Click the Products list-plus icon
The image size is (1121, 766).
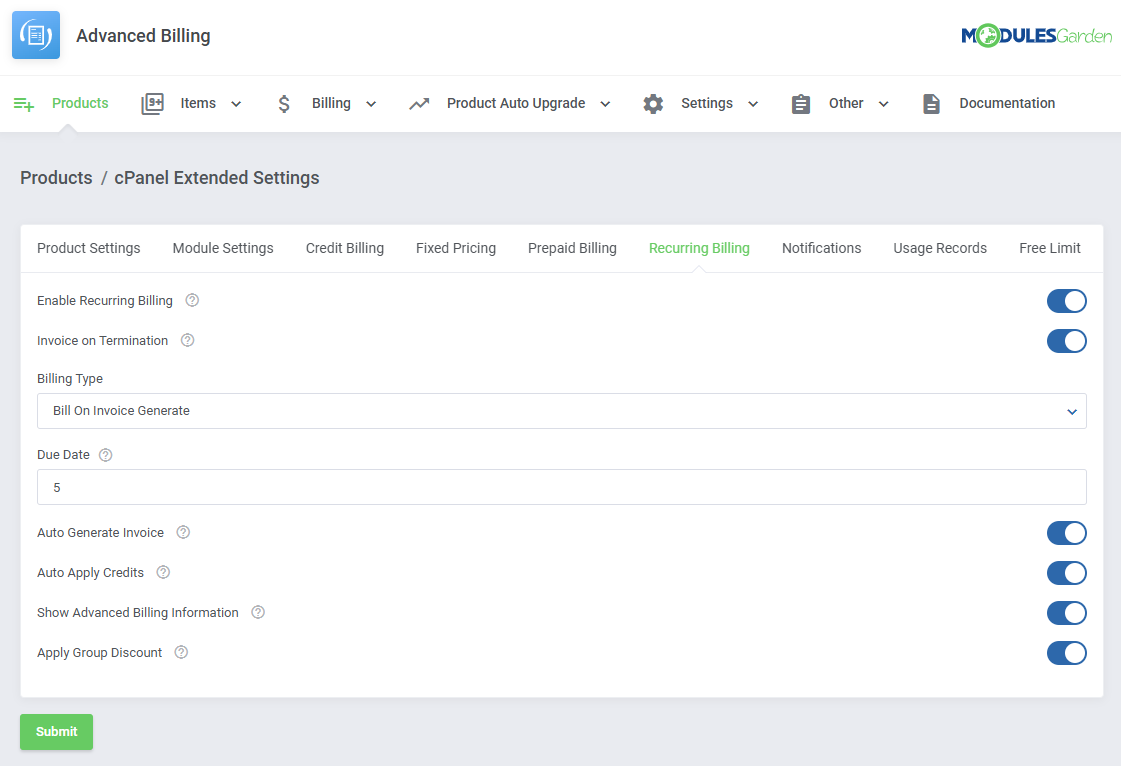click(x=24, y=104)
